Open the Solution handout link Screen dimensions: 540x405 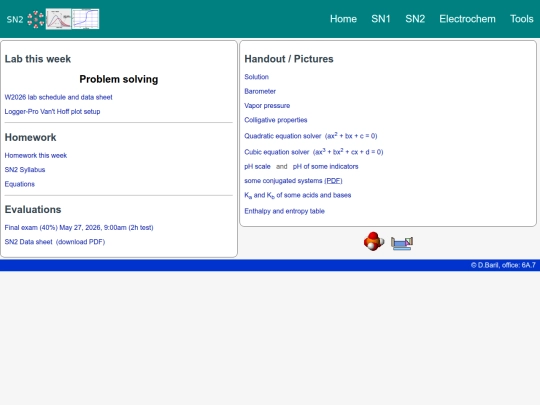[257, 77]
